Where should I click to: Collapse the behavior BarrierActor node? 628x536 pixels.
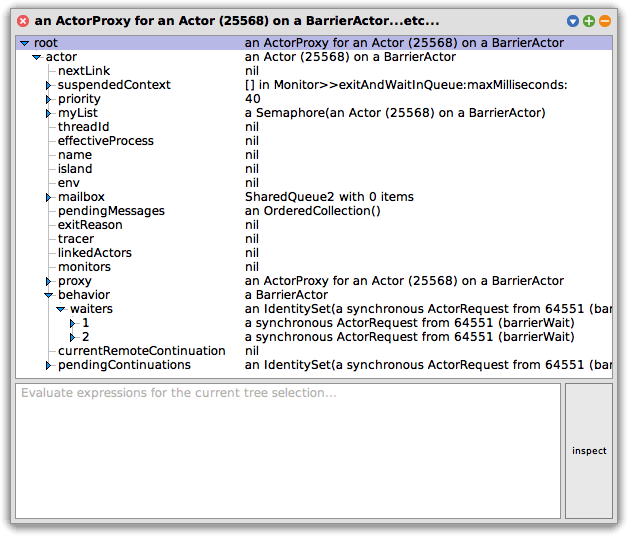[49, 295]
